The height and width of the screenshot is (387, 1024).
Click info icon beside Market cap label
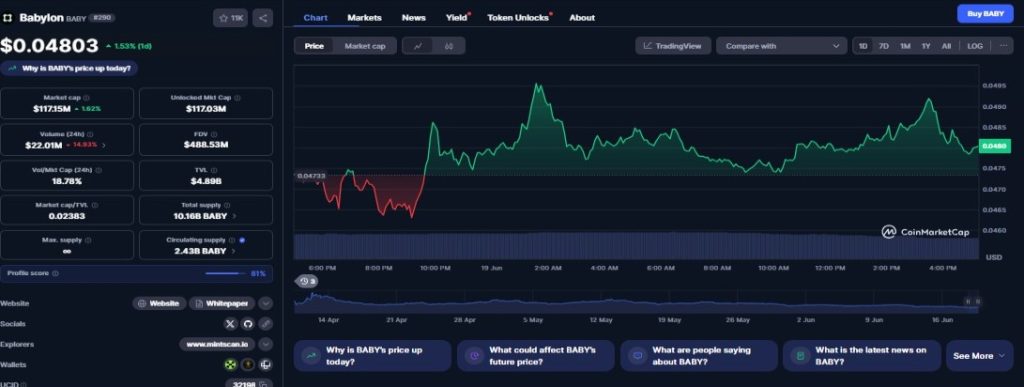coord(86,98)
